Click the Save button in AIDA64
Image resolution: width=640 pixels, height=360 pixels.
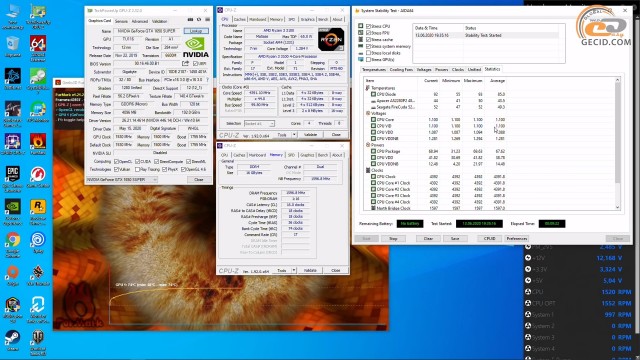click(455, 238)
